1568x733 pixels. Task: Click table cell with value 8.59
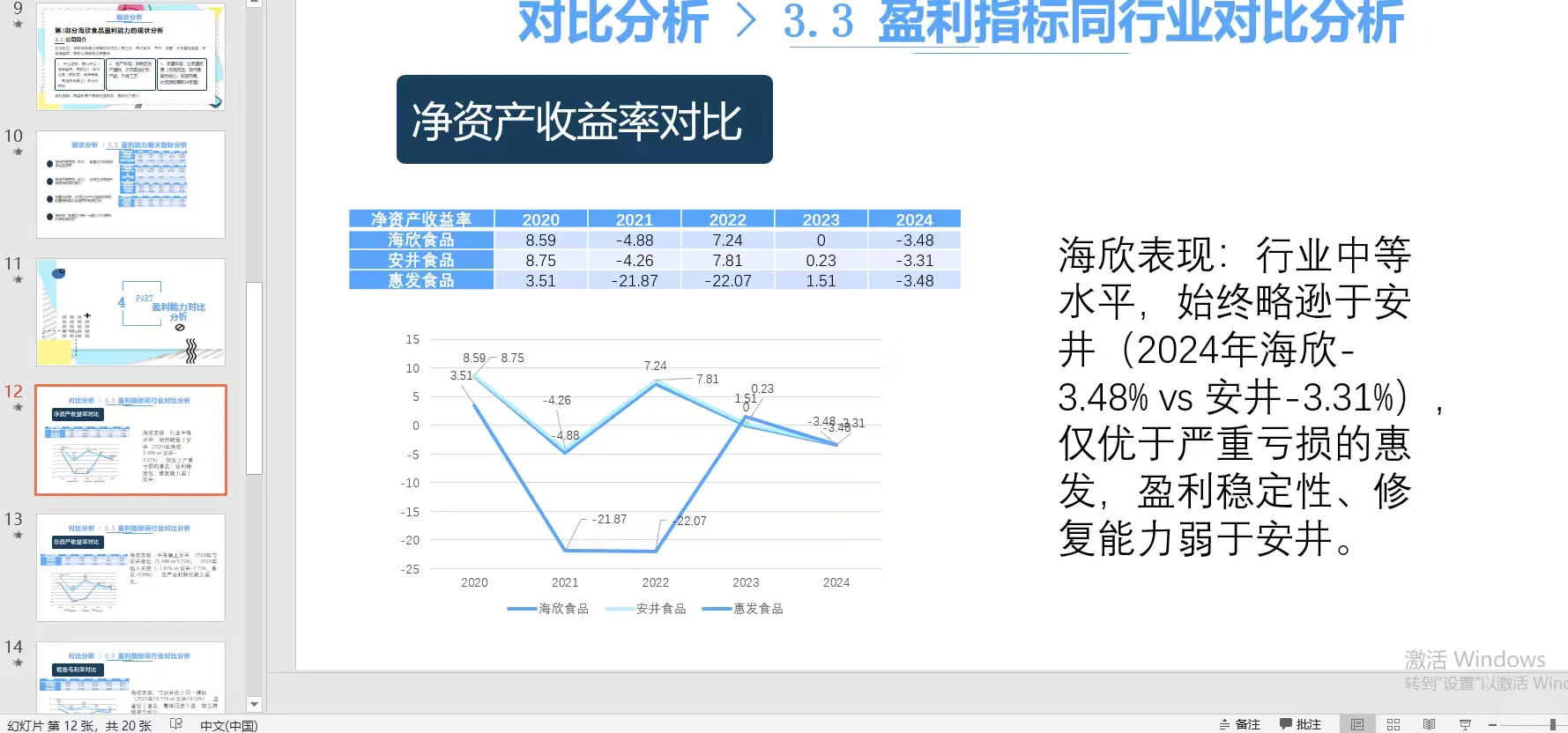point(541,240)
